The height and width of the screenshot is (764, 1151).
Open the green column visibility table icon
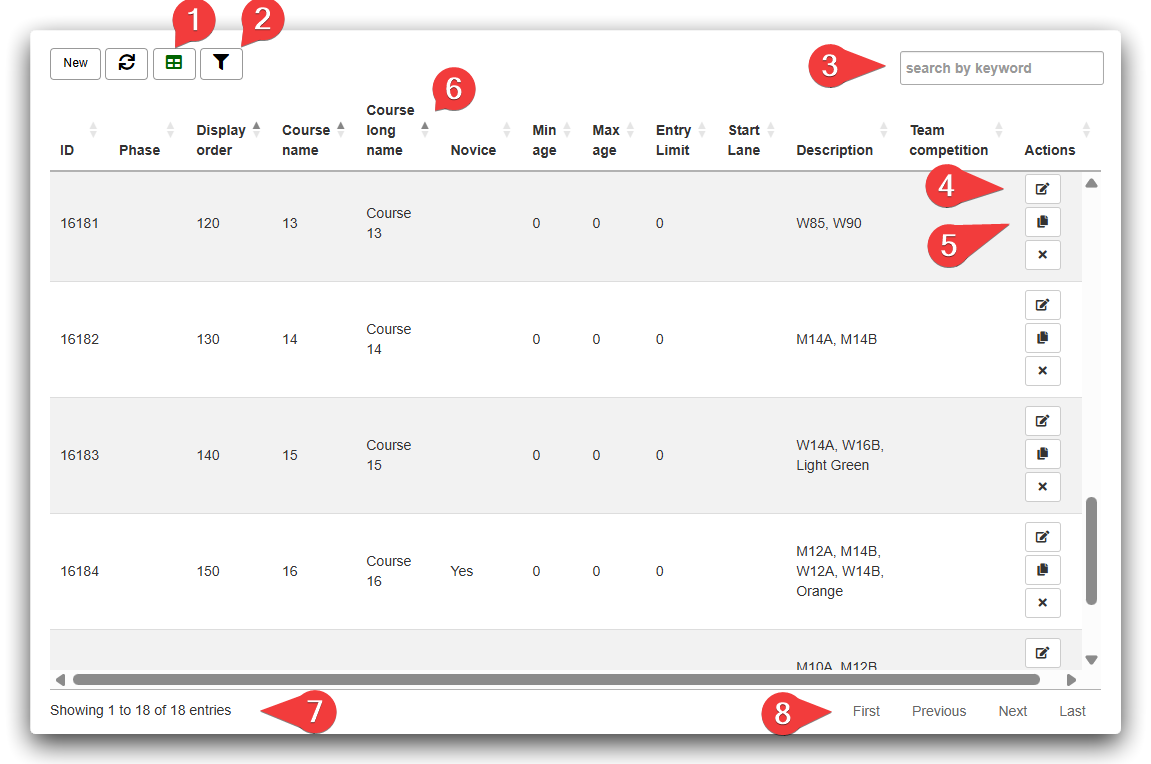[x=174, y=63]
